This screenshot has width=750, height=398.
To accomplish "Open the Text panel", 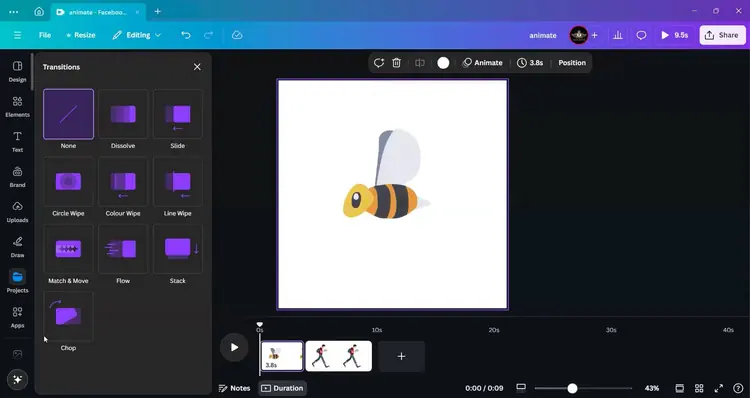I will [x=17, y=142].
